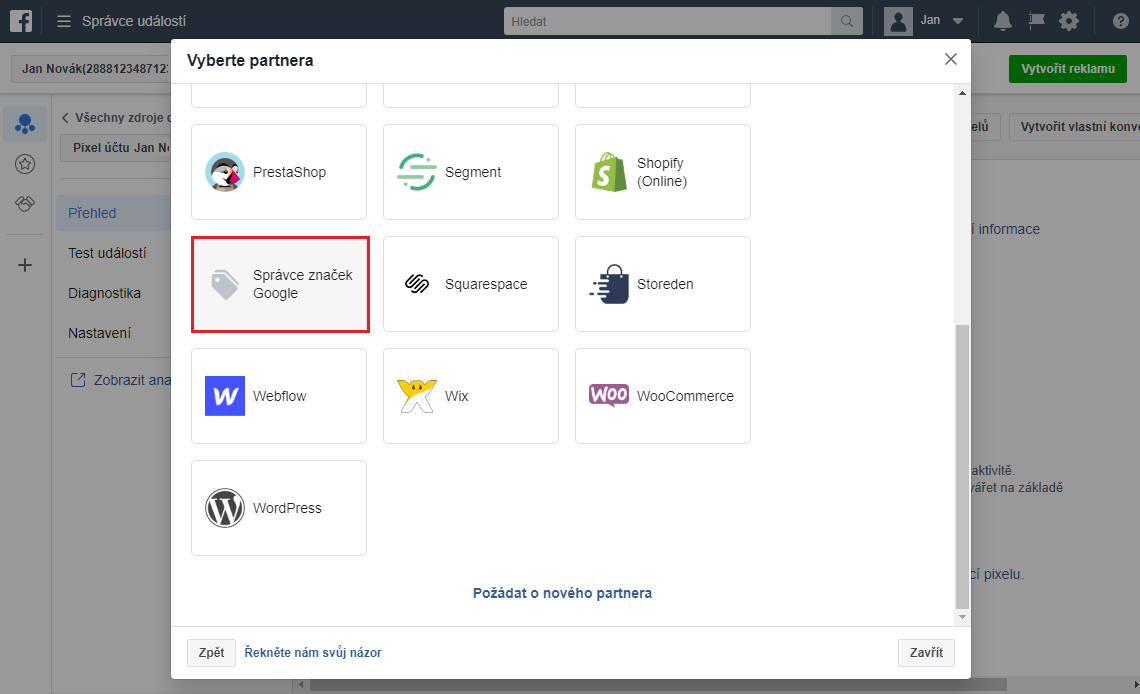
Task: Pick the Shopify (Online) partner
Action: [662, 172]
